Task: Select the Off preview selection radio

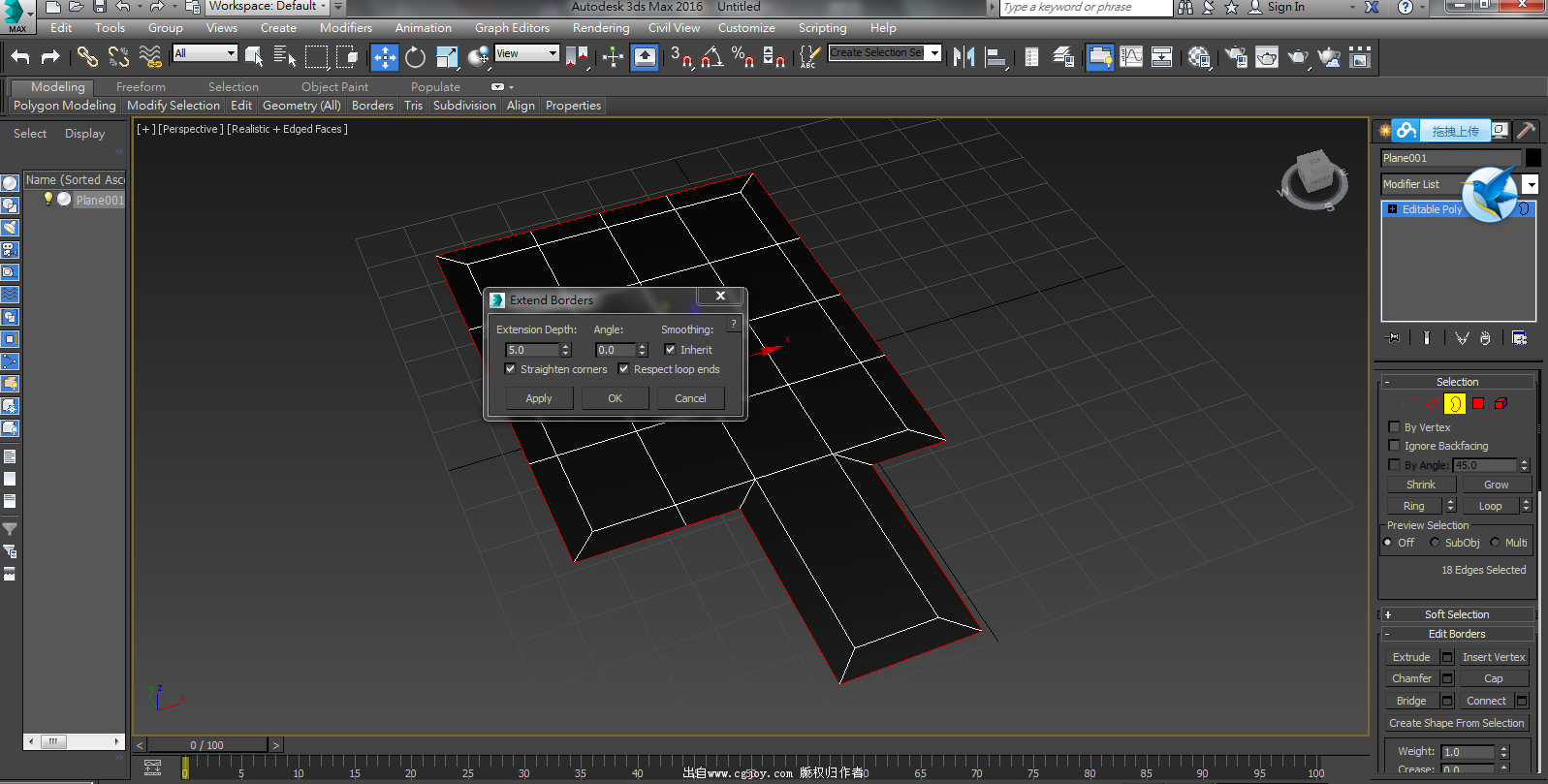Action: coord(1388,543)
